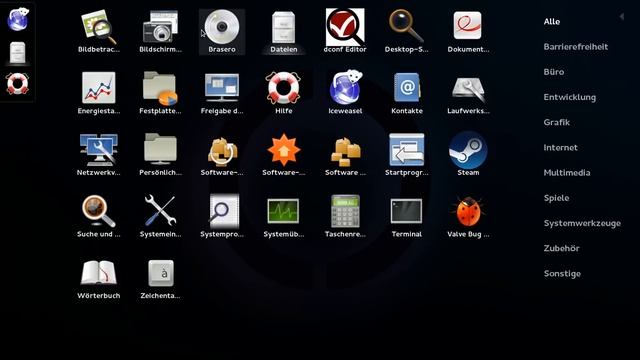Open Freigabe des Desktops sharing app
Screen dimensions: 640x360
(x=222, y=93)
